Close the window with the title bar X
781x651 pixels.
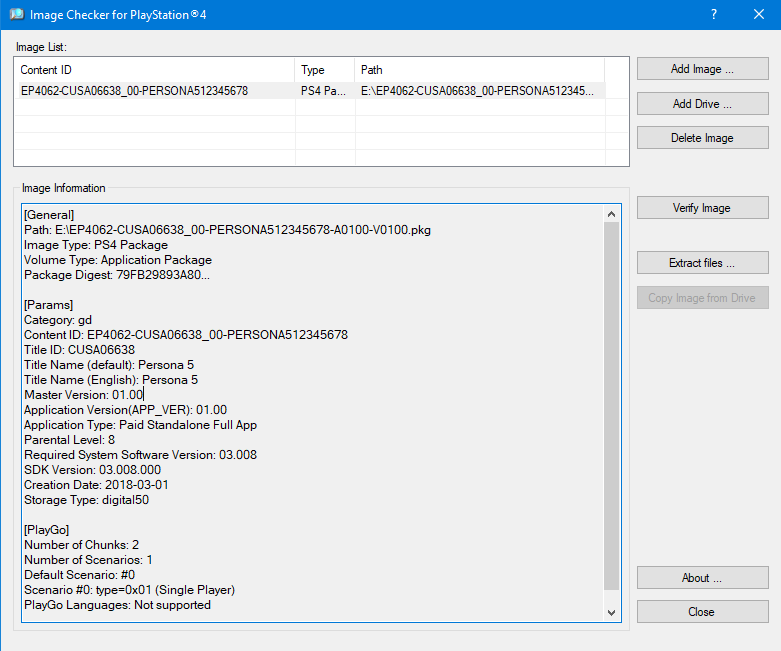click(758, 15)
